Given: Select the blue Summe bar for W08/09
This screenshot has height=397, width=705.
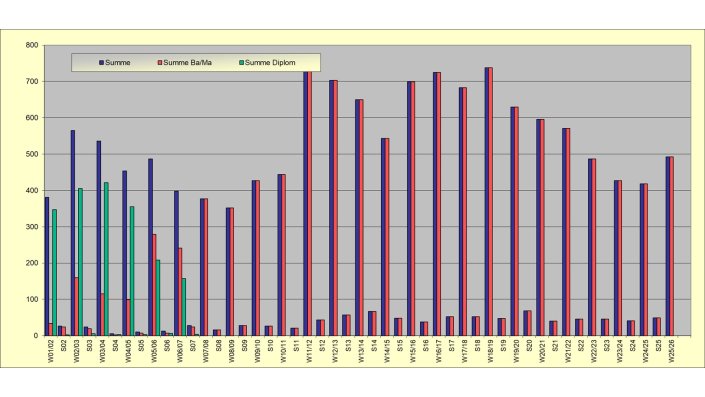Looking at the screenshot, I should tap(228, 272).
